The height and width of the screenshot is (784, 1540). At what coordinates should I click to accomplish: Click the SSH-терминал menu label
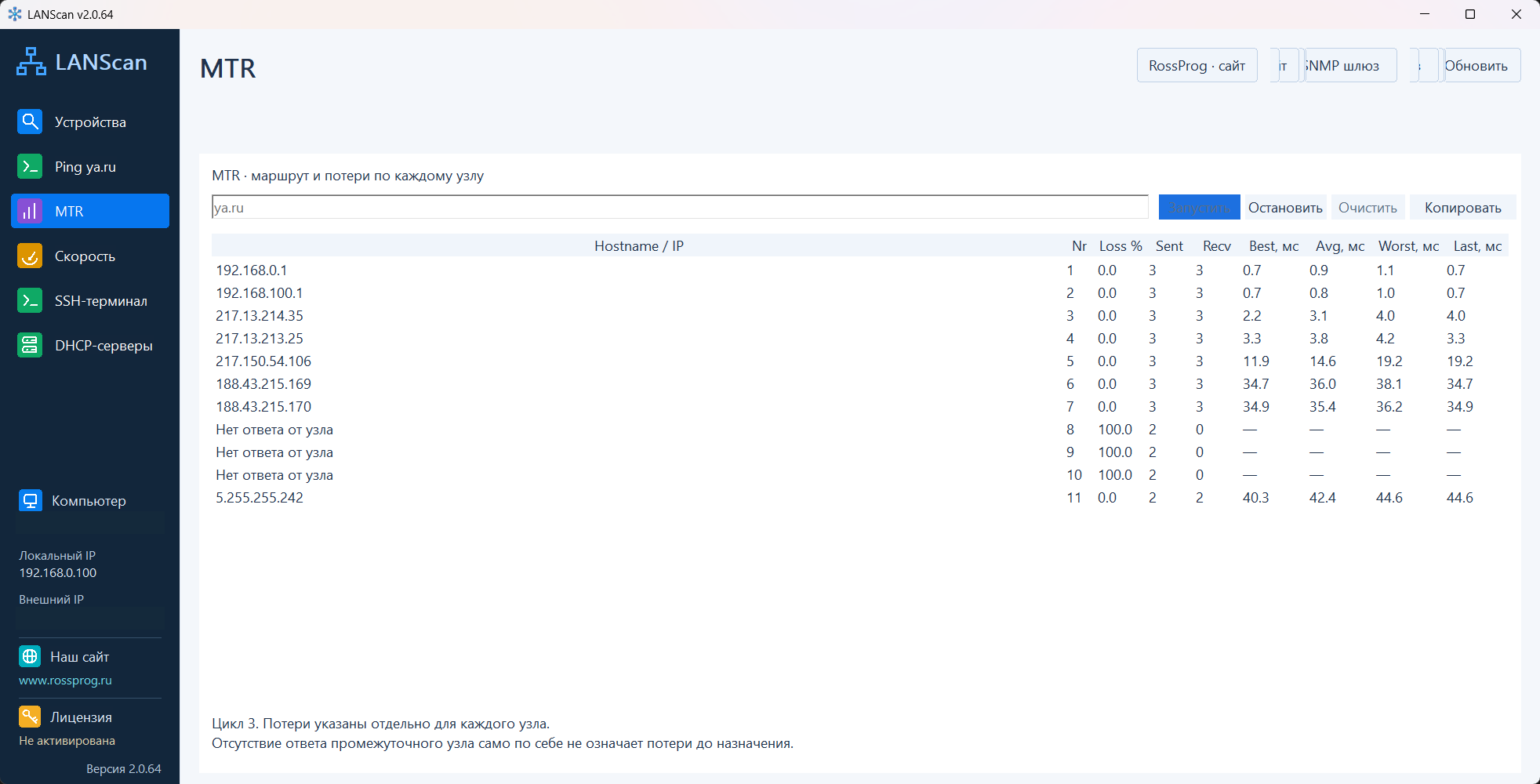(x=101, y=301)
